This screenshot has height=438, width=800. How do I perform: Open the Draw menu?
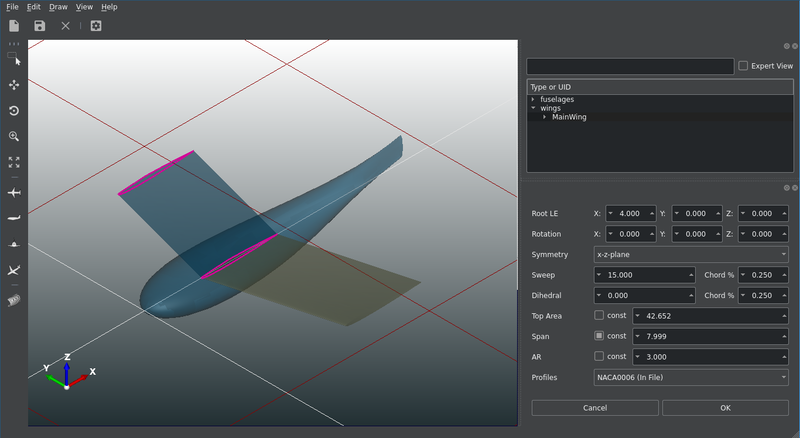[58, 7]
